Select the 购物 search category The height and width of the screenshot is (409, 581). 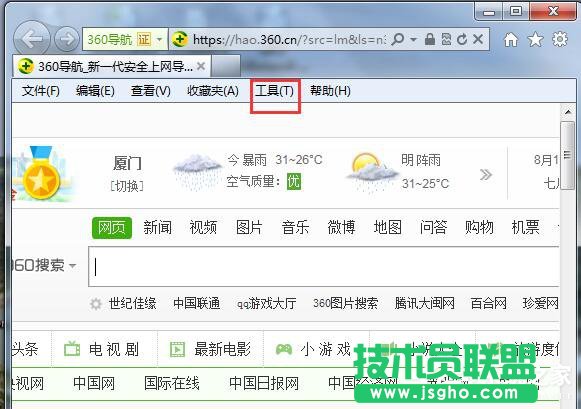[479, 227]
